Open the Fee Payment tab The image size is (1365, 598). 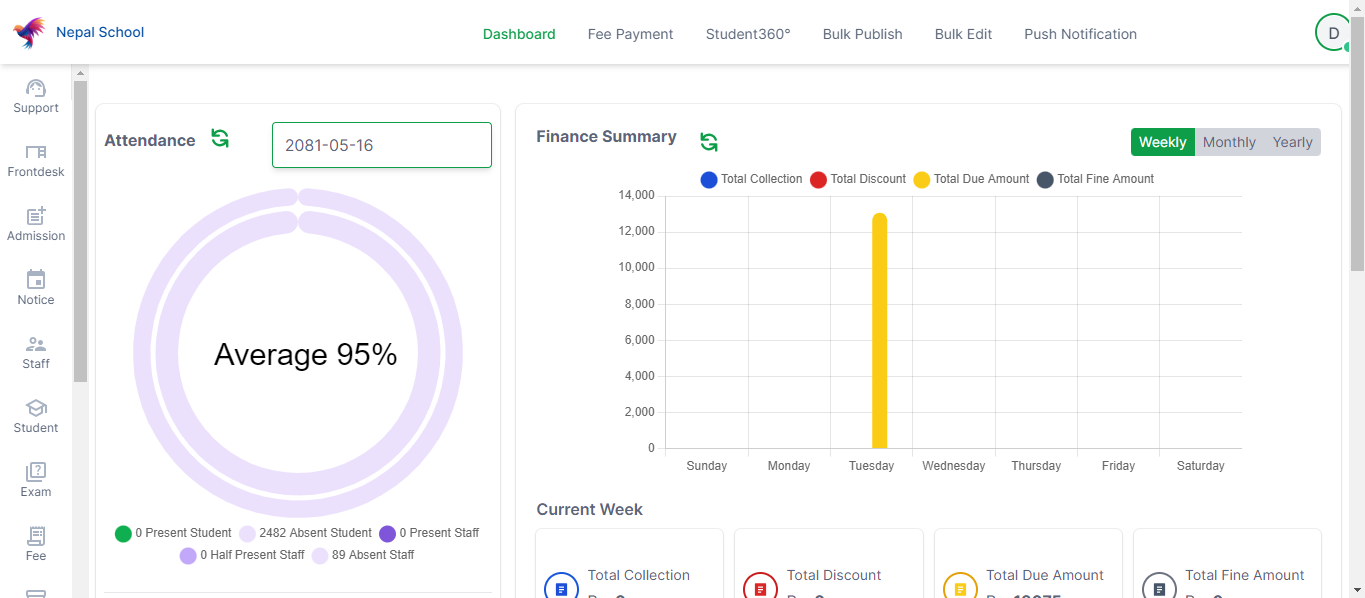(x=630, y=34)
